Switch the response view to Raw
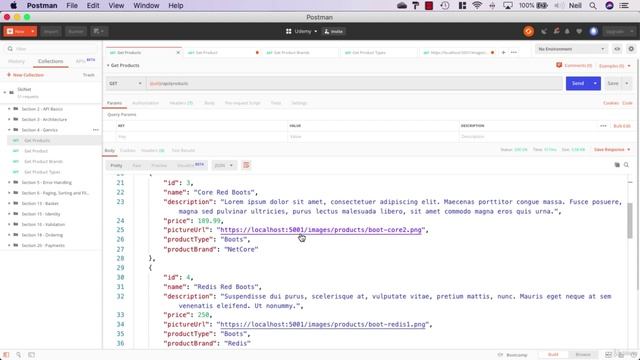This screenshot has height=360, width=640. pyautogui.click(x=136, y=165)
